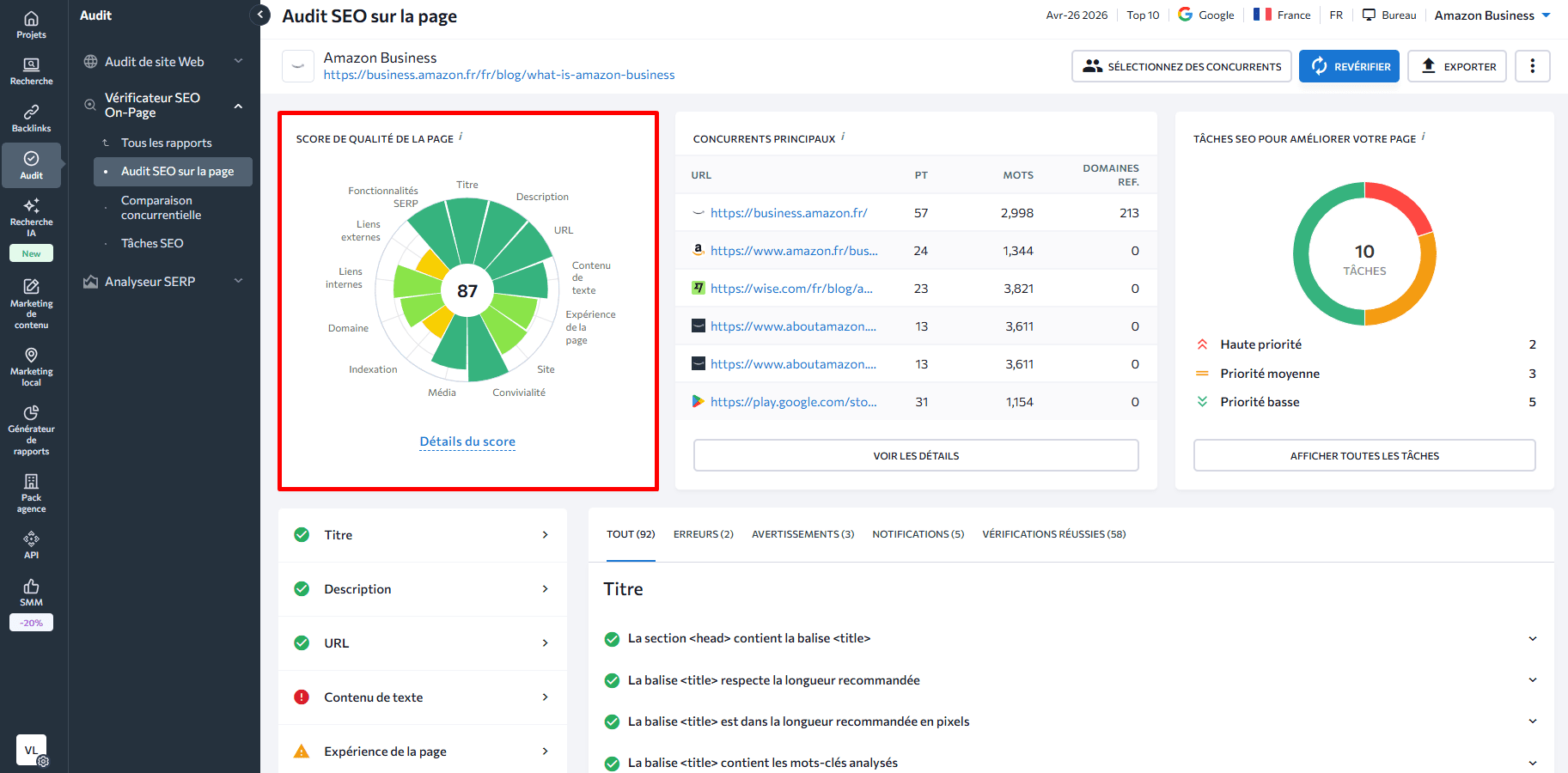Open wise.com competitor link
Image resolution: width=1568 pixels, height=773 pixels.
tap(791, 289)
